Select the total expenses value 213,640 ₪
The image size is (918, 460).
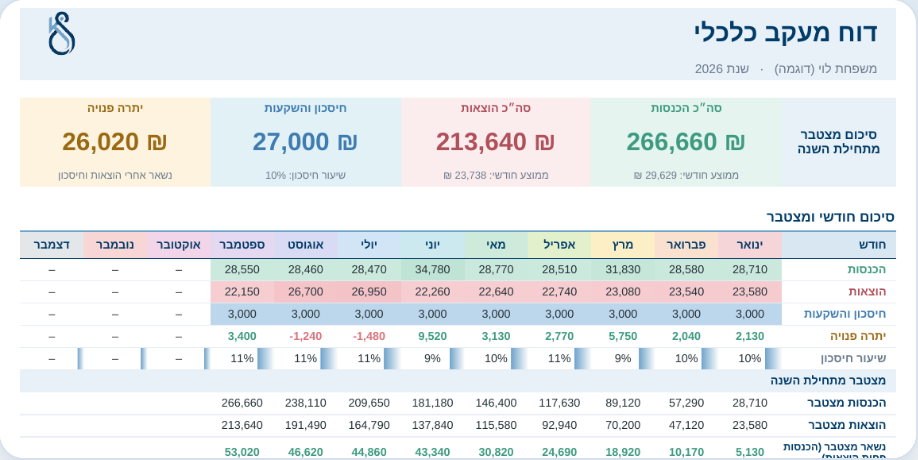tap(495, 142)
